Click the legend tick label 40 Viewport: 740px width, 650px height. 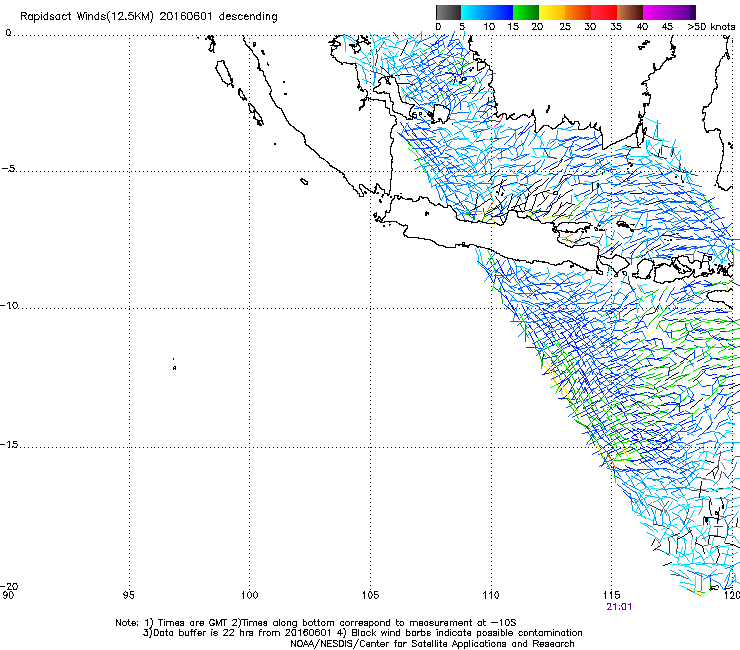point(642,27)
